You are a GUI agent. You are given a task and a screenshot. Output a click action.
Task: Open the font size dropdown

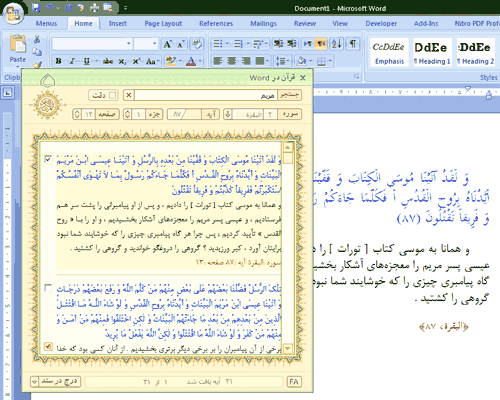154,44
